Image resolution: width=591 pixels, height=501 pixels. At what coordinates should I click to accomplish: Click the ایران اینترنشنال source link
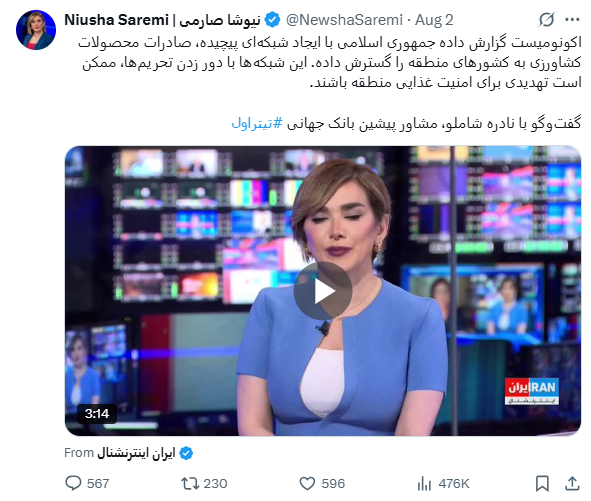point(136,453)
